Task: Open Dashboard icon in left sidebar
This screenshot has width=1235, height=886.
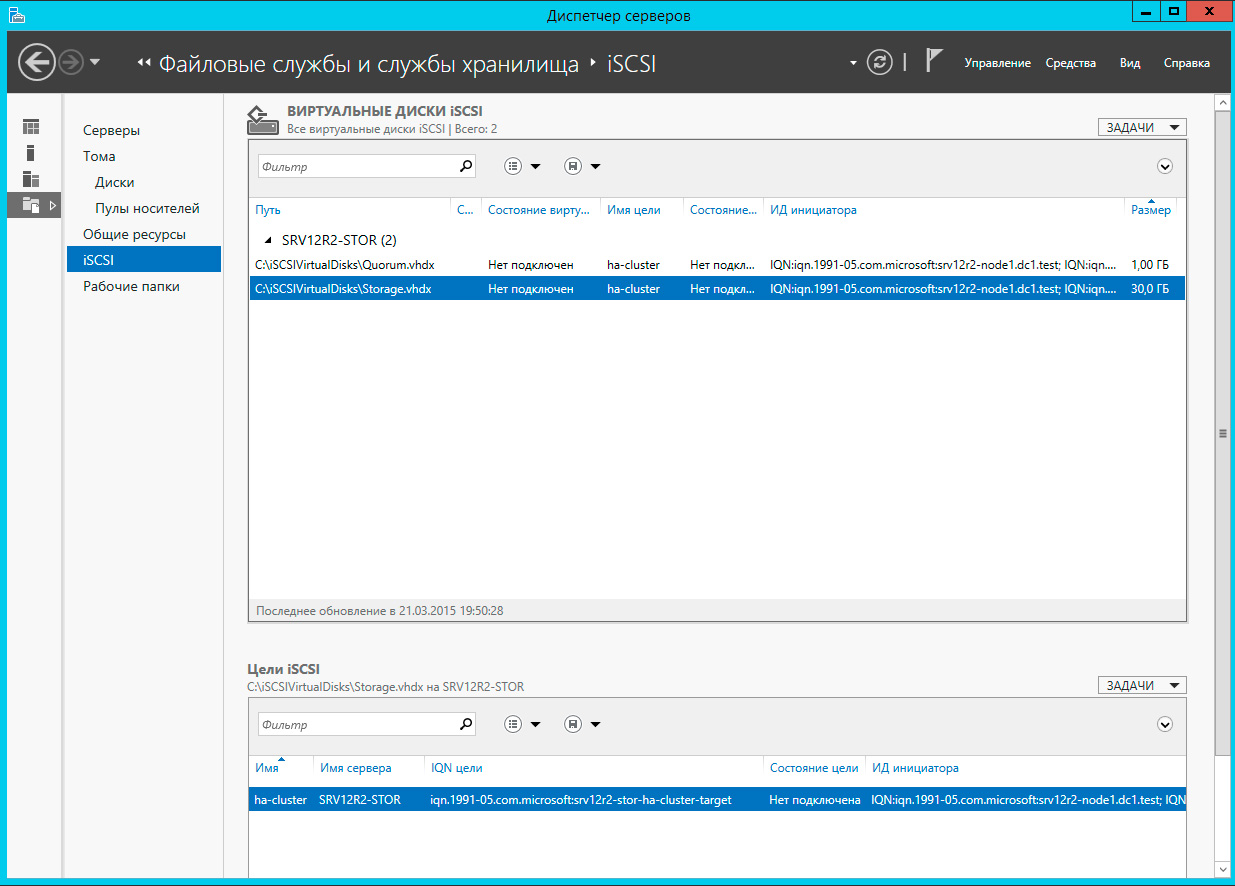Action: click(31, 127)
